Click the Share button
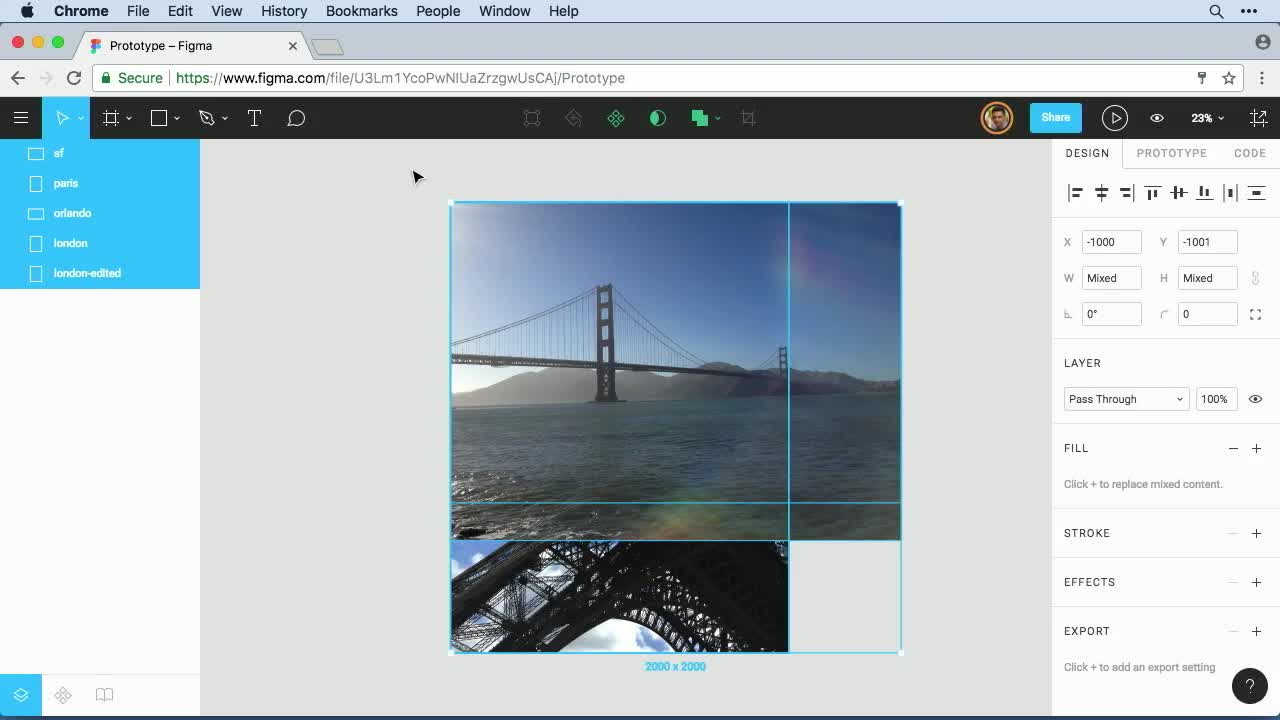This screenshot has width=1280, height=720. (1055, 117)
